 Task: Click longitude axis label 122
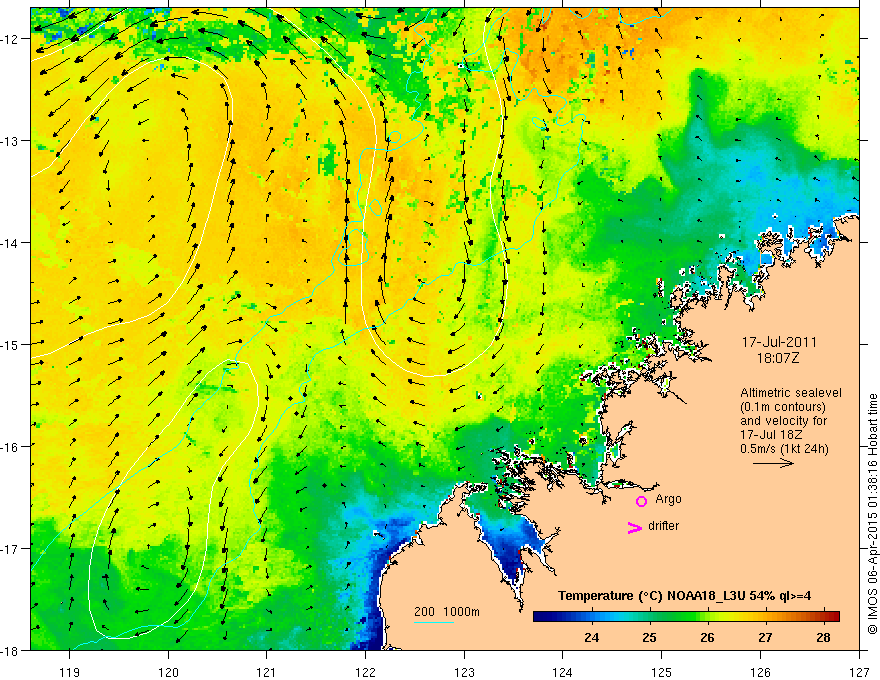tap(365, 672)
